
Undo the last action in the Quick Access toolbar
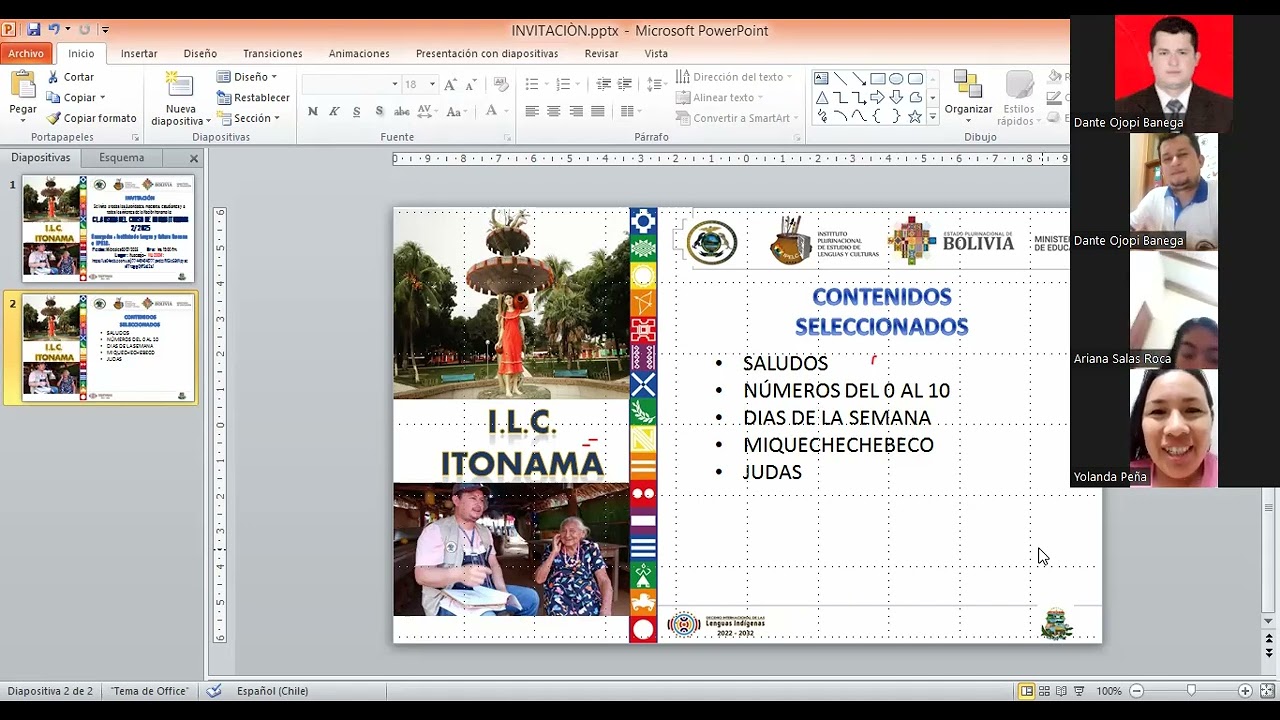(54, 30)
